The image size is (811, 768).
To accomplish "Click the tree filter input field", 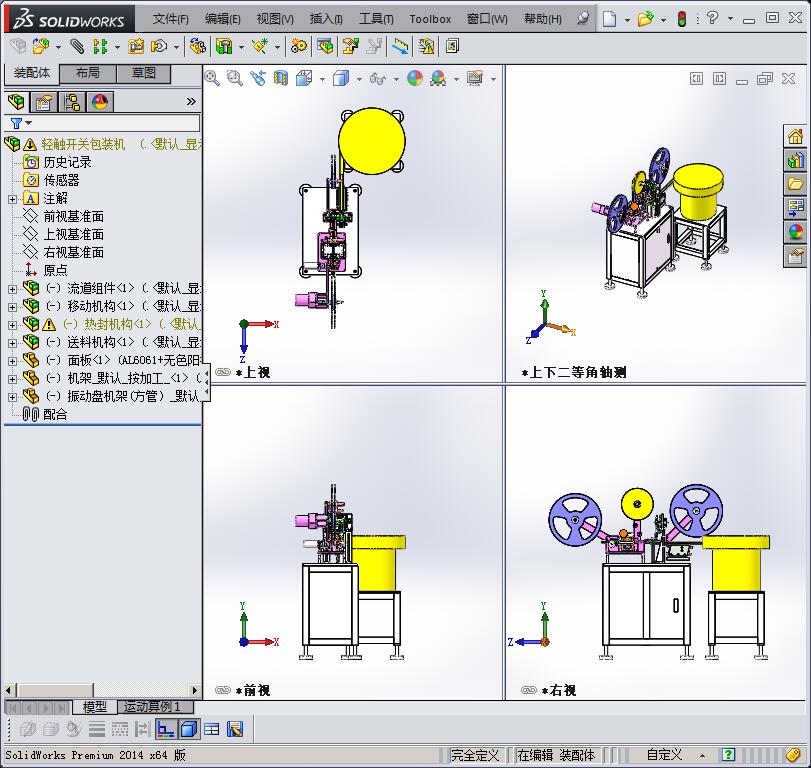I will 116,123.
